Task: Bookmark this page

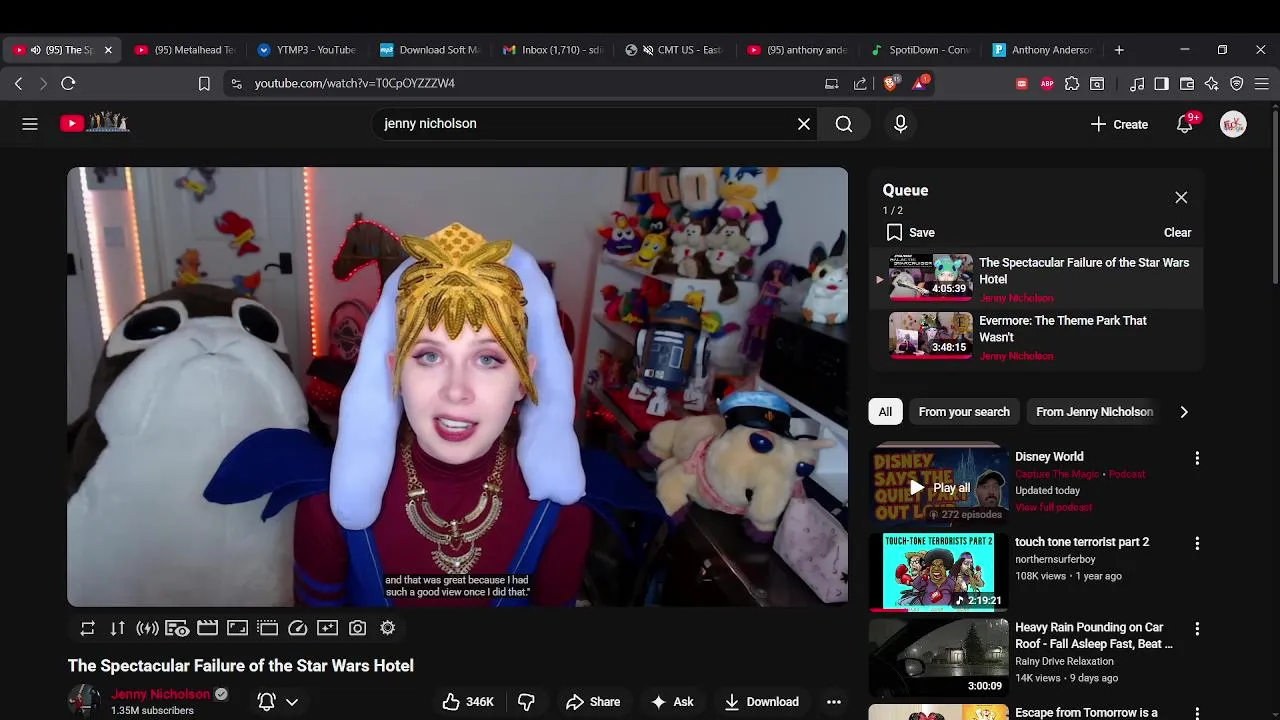Action: click(x=204, y=84)
